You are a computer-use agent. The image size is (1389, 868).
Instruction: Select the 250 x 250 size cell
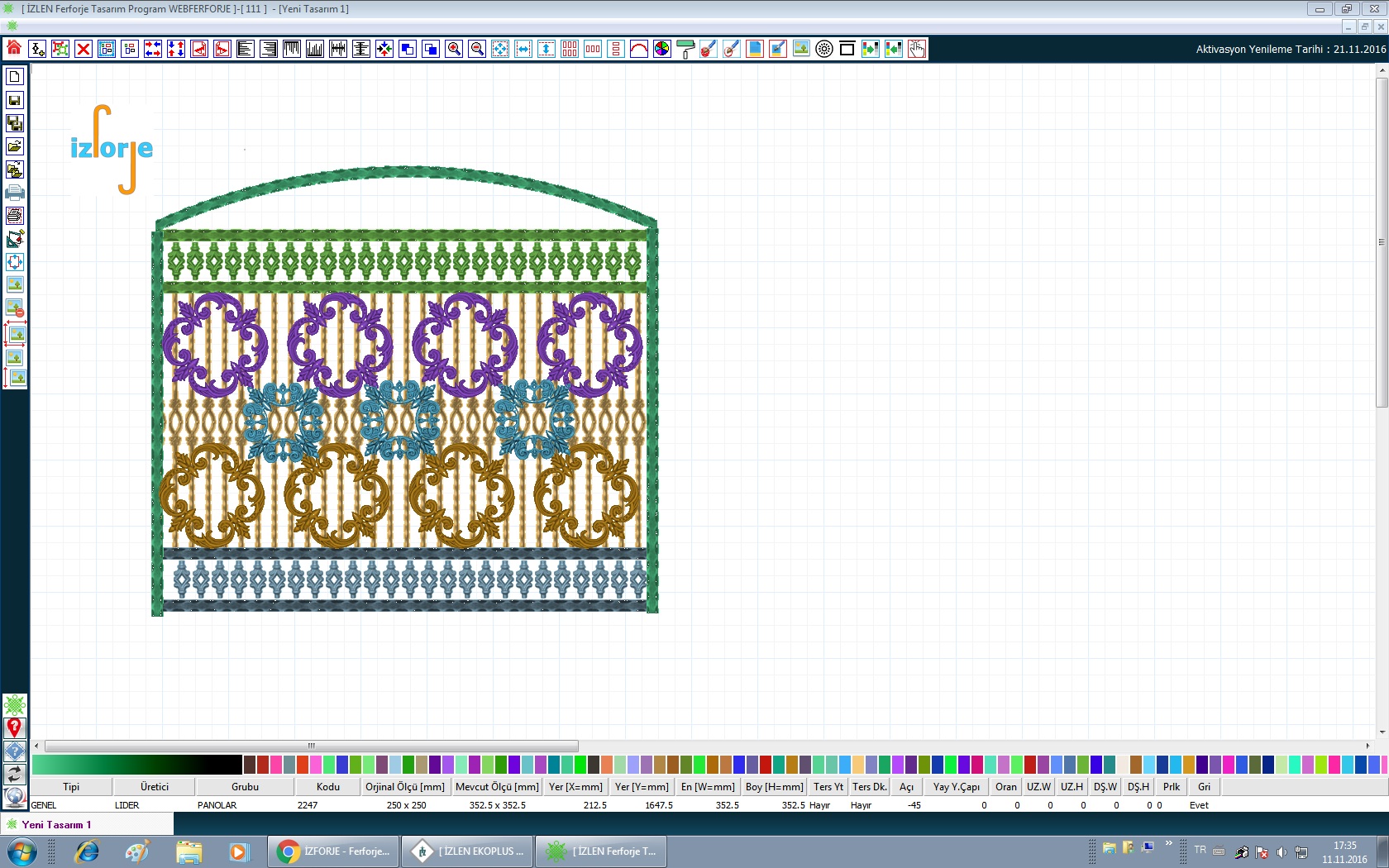[x=407, y=805]
